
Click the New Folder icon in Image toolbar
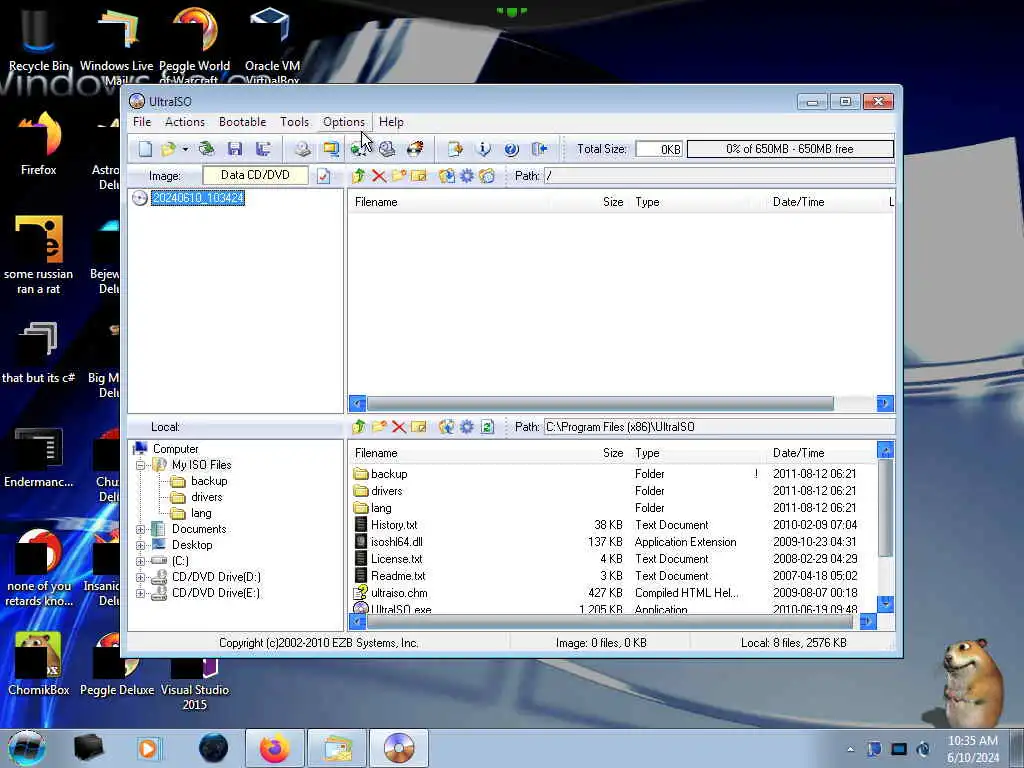point(399,176)
